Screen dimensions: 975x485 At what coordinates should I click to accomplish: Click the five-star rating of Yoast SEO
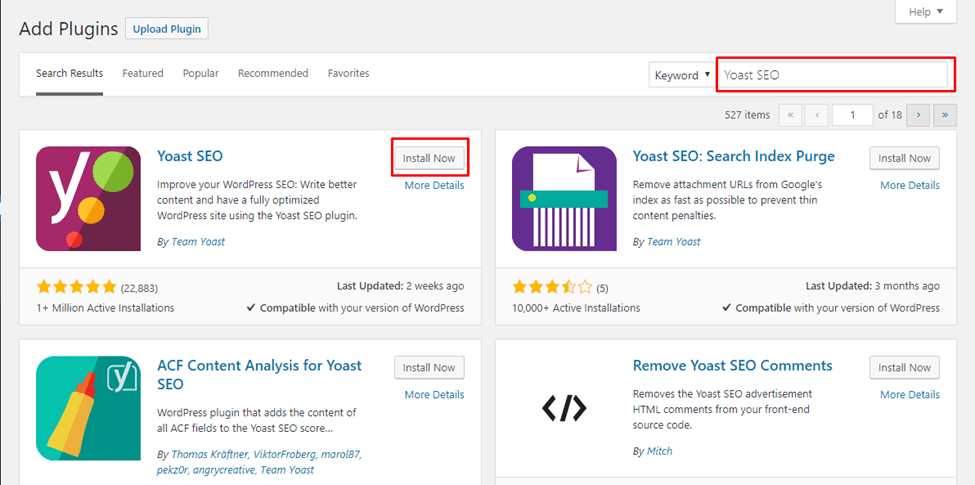point(76,287)
